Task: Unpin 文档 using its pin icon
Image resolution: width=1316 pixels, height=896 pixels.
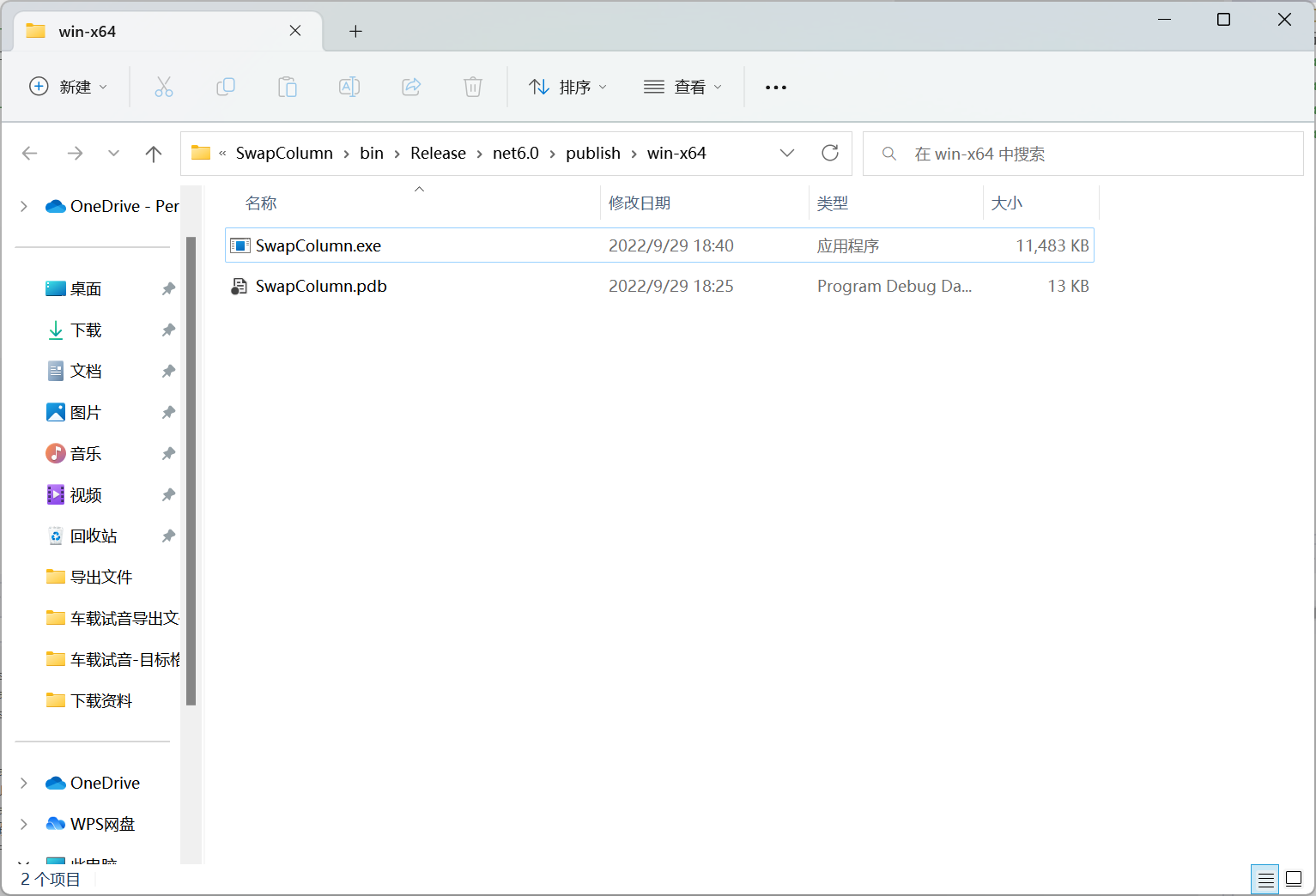Action: point(168,372)
